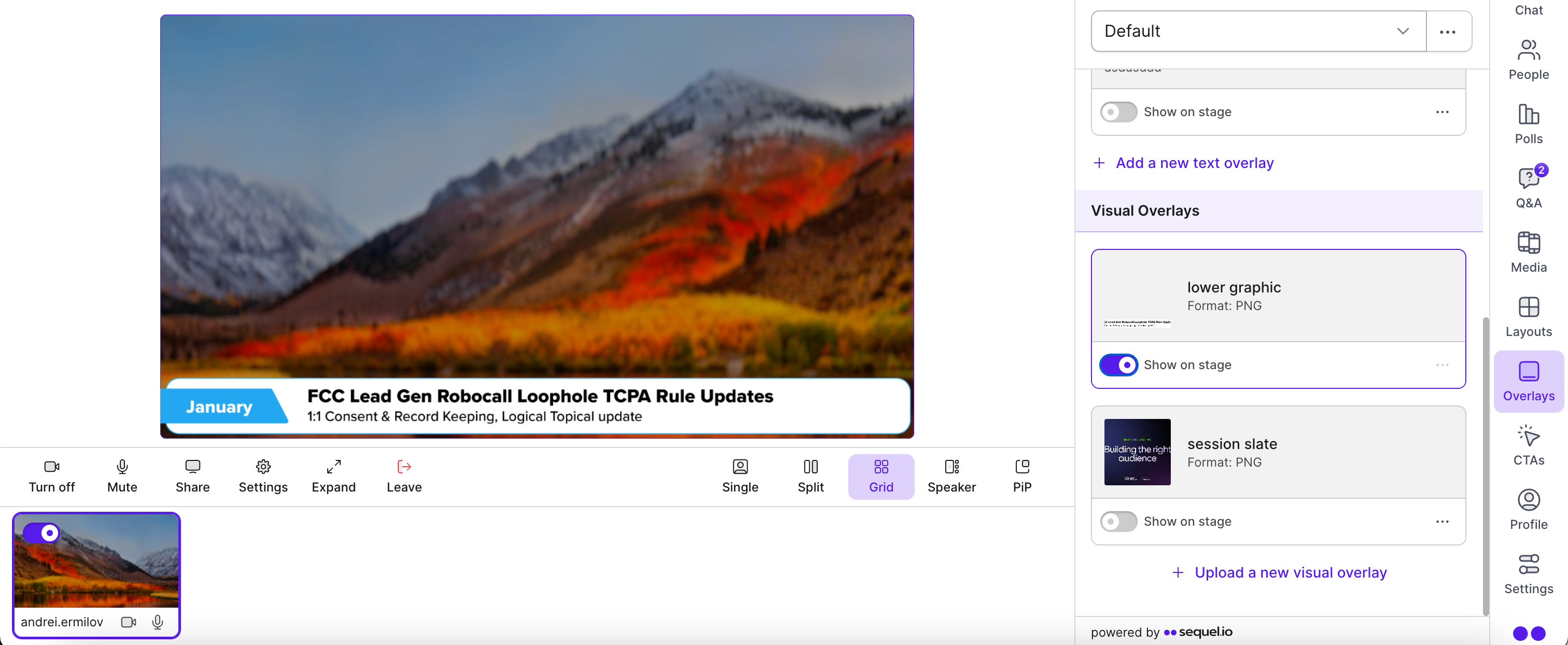Select the PiP layout
The width and height of the screenshot is (1568, 645).
(1022, 476)
